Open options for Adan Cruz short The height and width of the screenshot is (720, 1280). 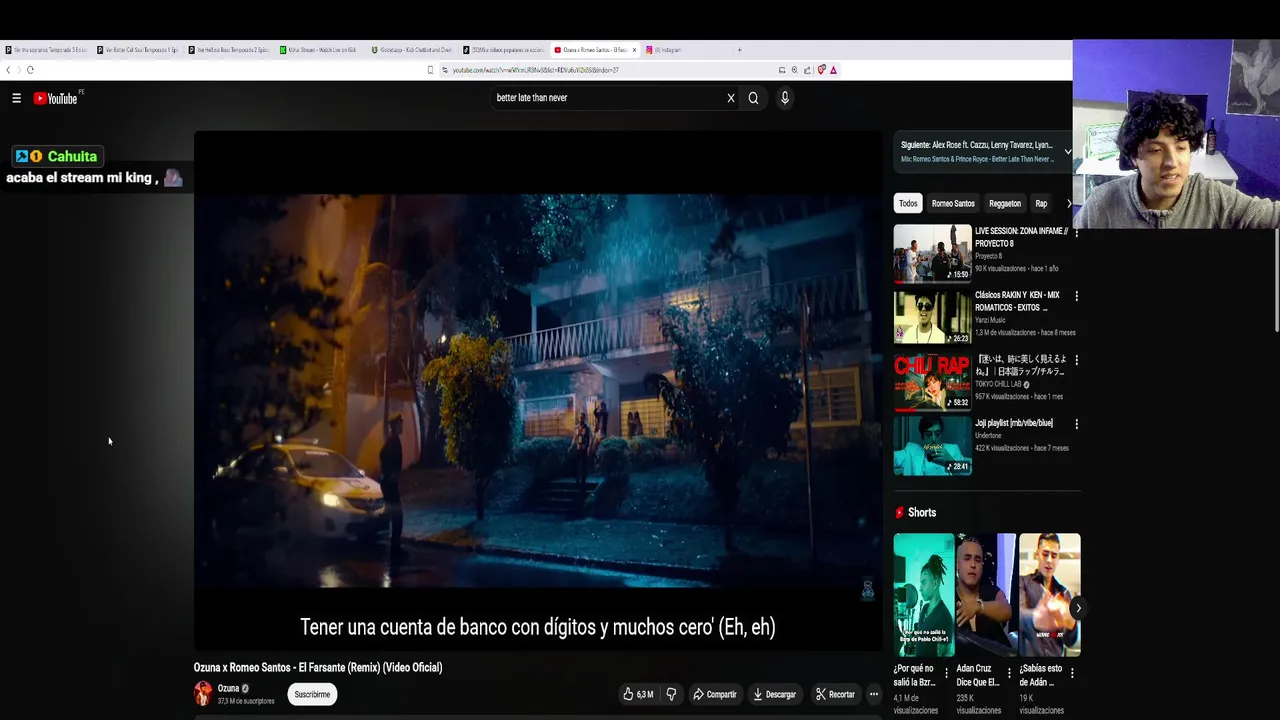click(x=1008, y=673)
